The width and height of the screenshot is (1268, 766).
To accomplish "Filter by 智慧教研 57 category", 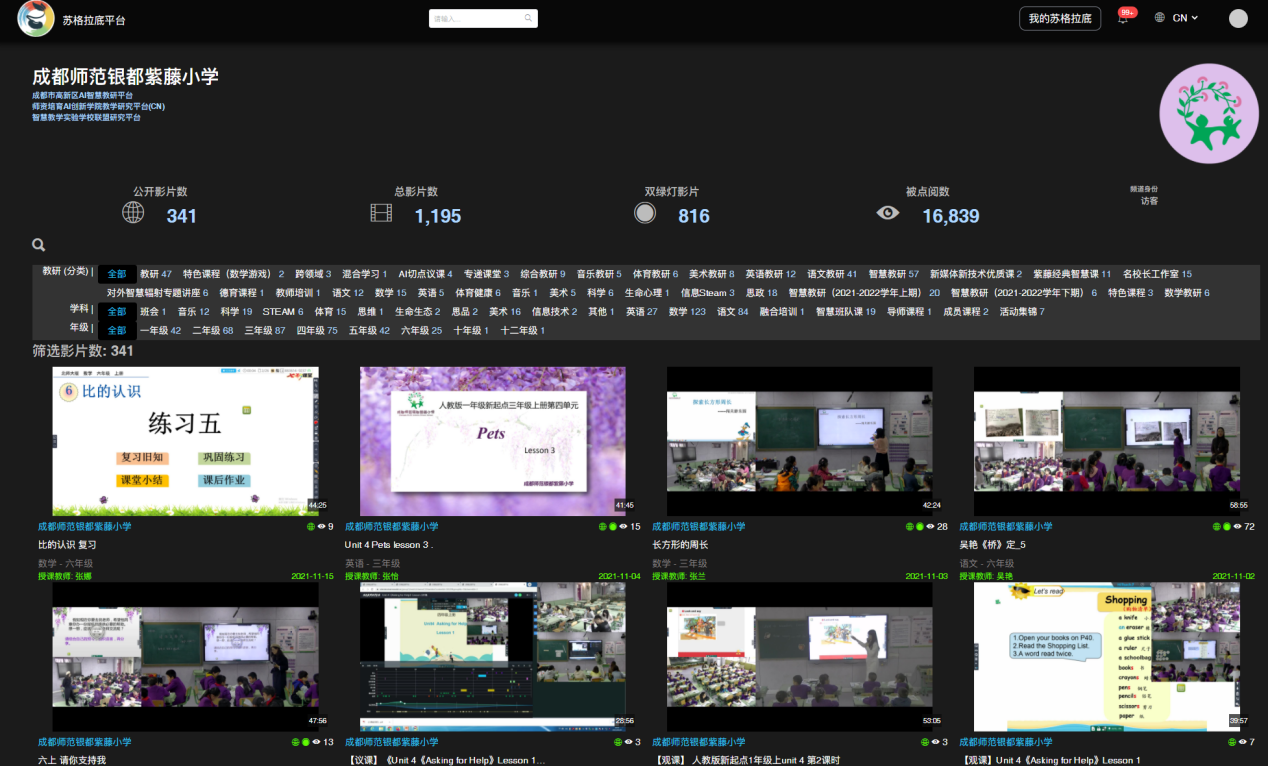I will point(893,274).
